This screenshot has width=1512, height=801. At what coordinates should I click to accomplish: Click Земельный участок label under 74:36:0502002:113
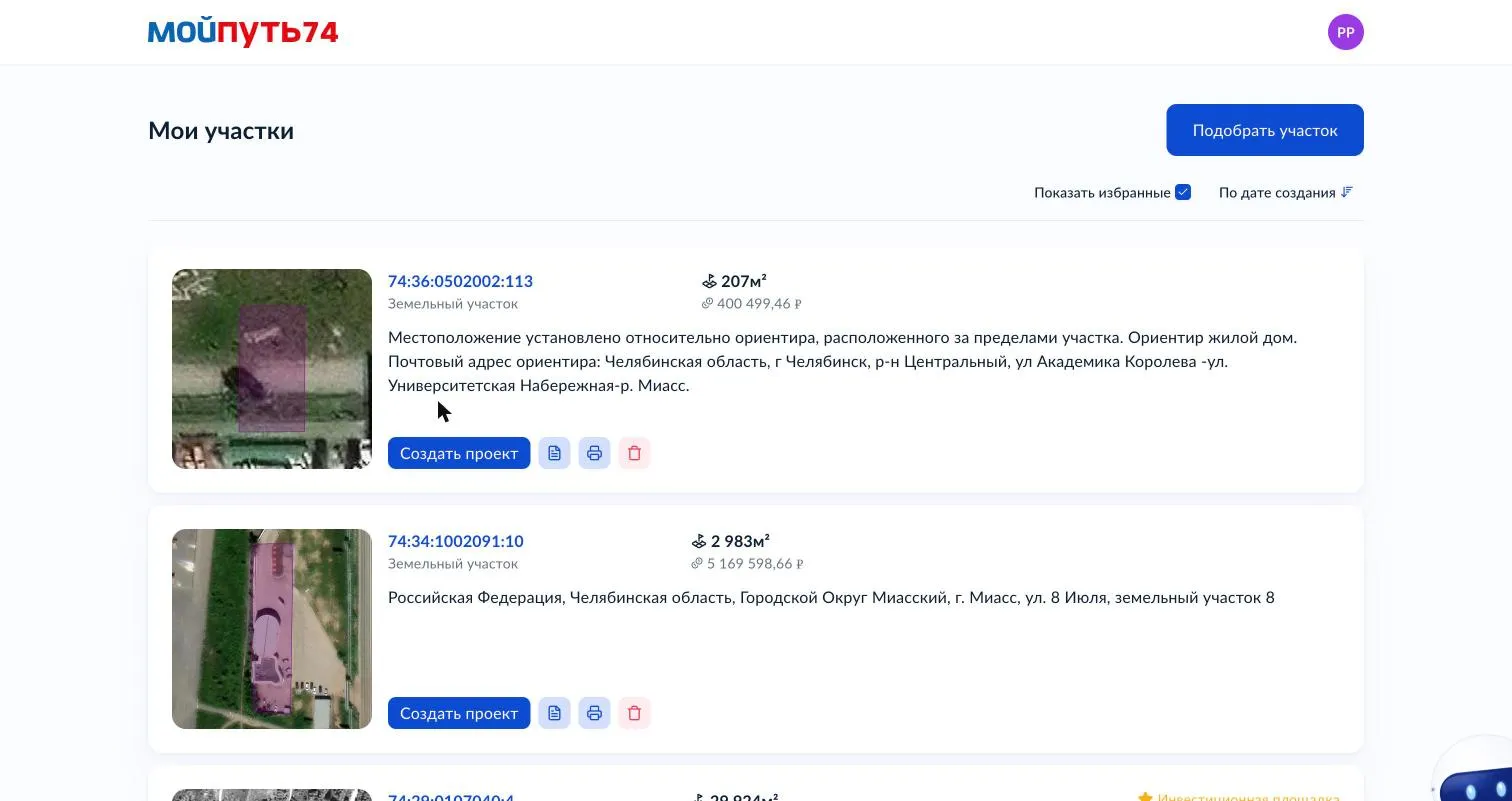[x=453, y=304]
